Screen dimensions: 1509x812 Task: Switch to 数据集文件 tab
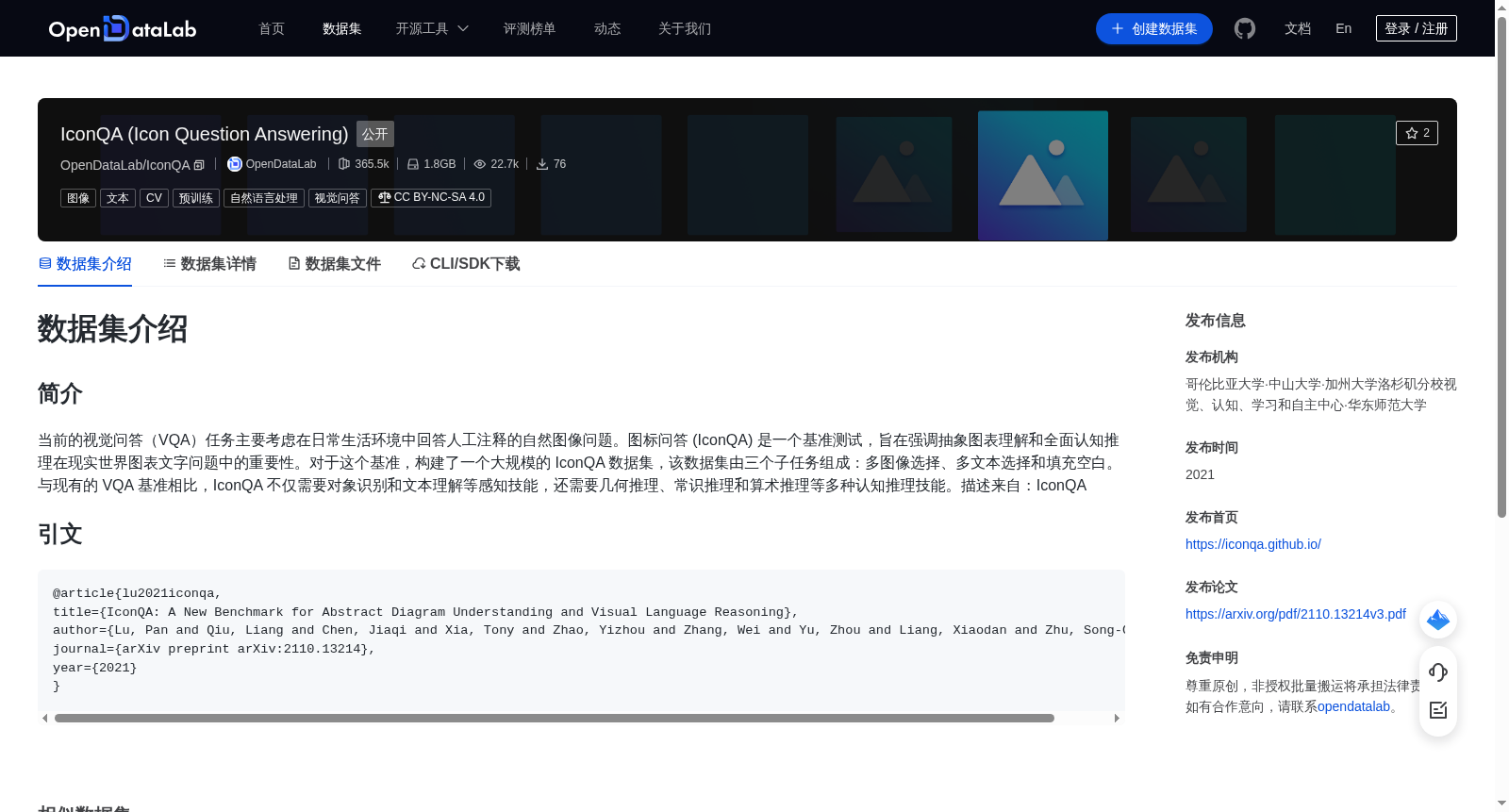point(334,264)
